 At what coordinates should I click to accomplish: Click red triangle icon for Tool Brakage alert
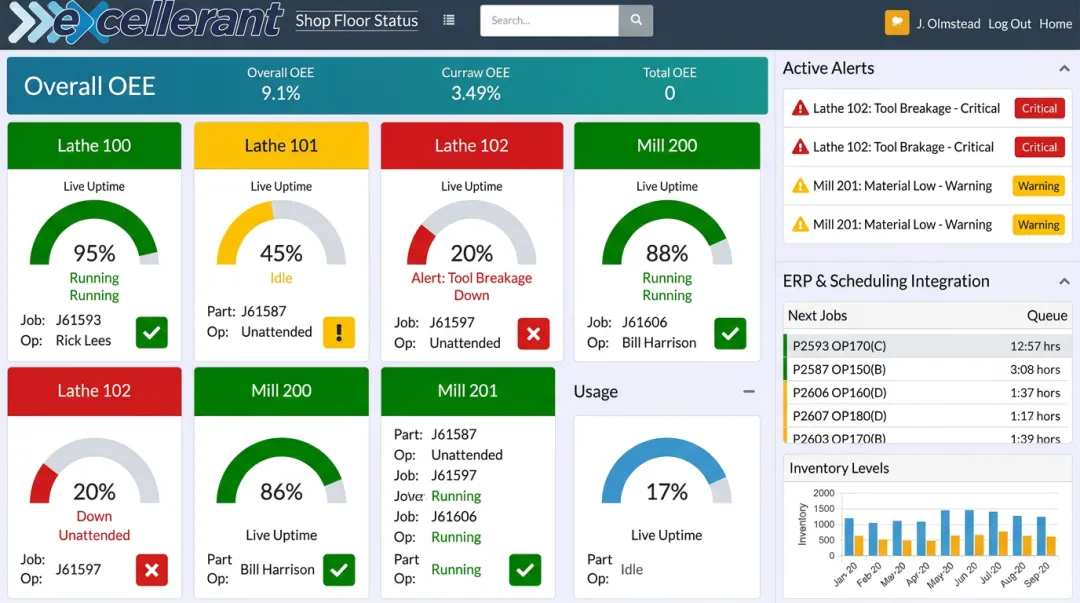point(800,147)
